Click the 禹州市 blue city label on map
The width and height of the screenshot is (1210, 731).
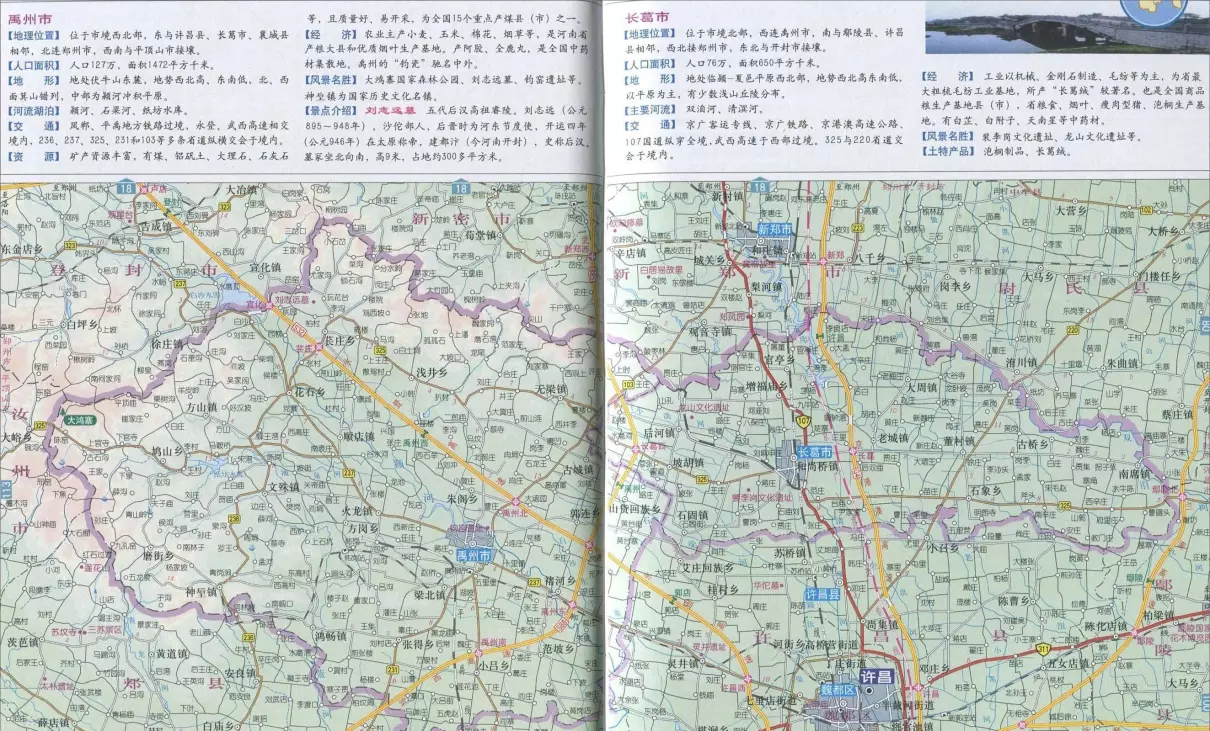[x=472, y=555]
